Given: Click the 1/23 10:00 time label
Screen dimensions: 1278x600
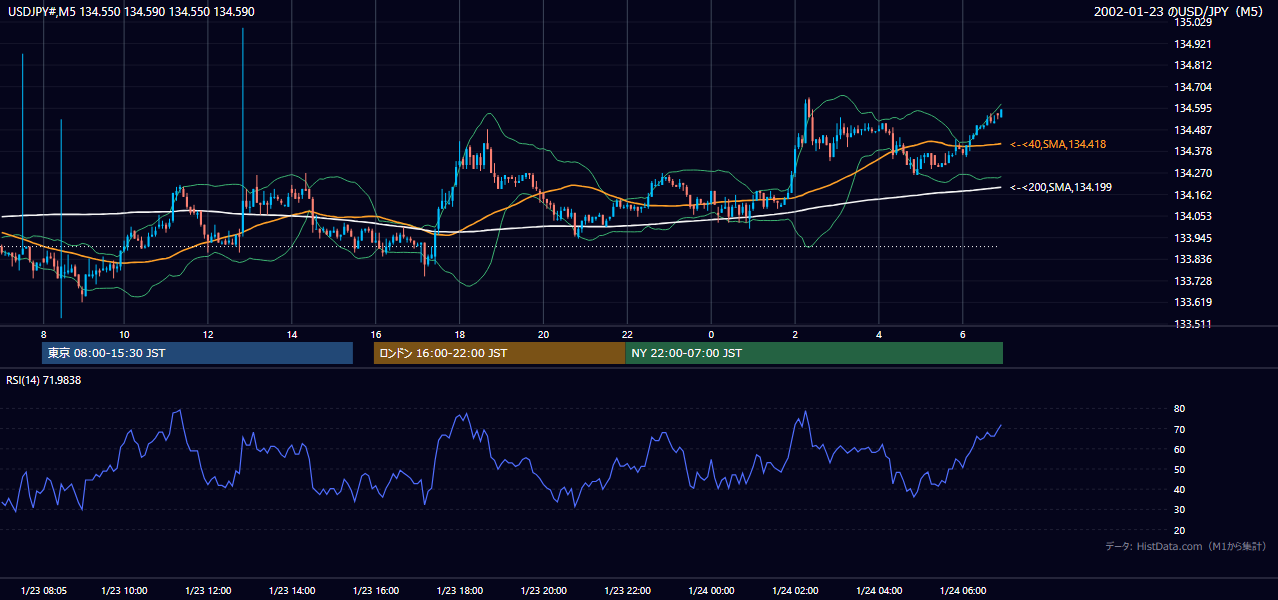Looking at the screenshot, I should pyautogui.click(x=125, y=591).
